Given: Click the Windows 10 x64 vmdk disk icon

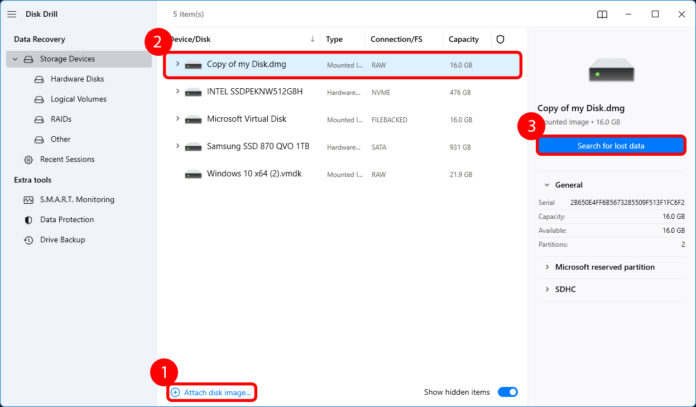Looking at the screenshot, I should 193,174.
